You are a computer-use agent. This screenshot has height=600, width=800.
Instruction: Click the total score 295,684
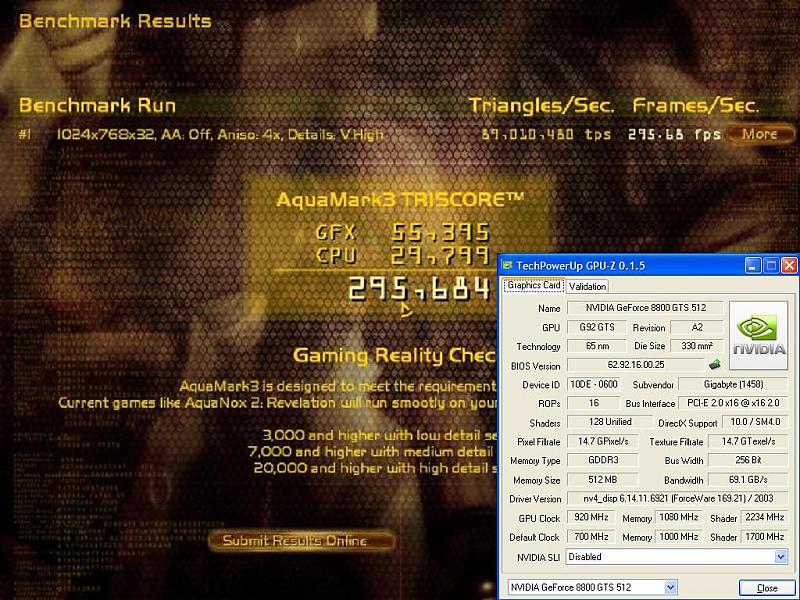tap(419, 288)
